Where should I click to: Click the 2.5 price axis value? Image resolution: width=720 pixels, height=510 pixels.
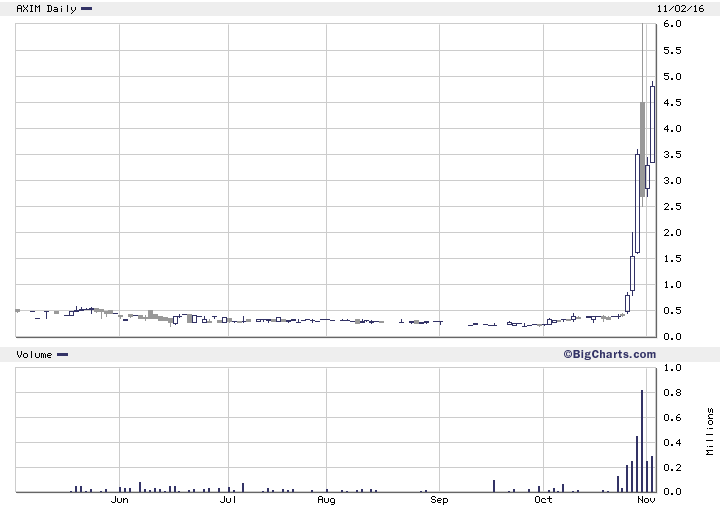tap(672, 207)
